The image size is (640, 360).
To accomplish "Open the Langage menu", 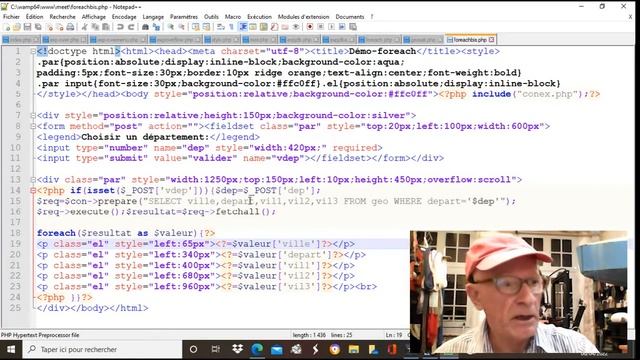I will [x=153, y=17].
